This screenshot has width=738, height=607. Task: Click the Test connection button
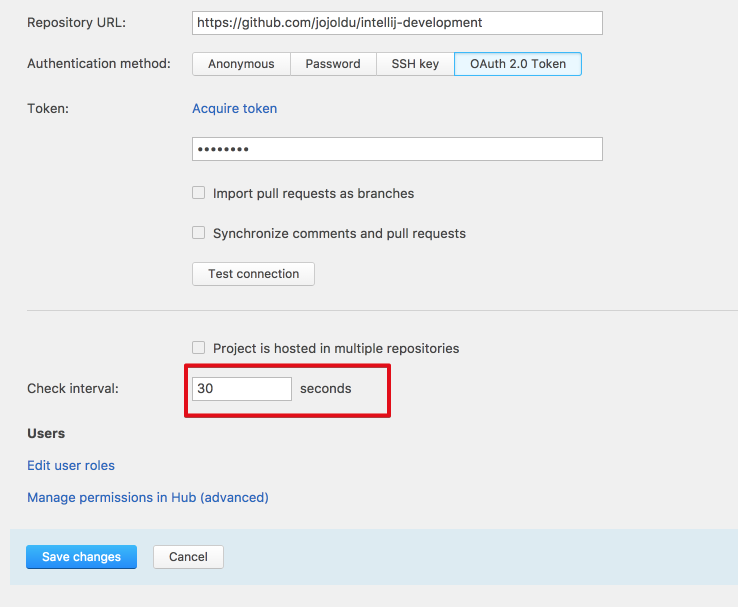[x=253, y=274]
